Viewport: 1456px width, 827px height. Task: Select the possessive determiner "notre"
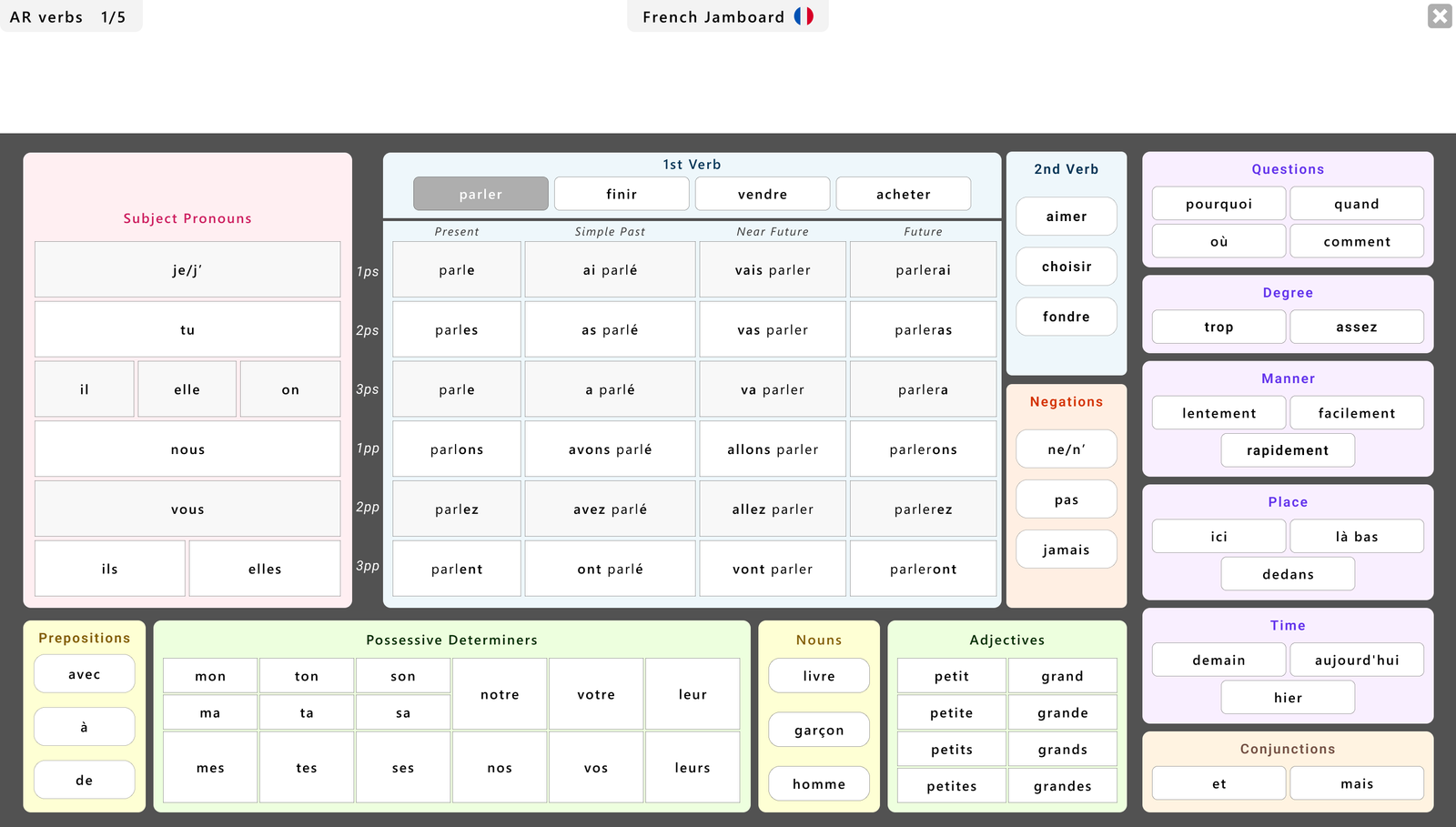499,694
